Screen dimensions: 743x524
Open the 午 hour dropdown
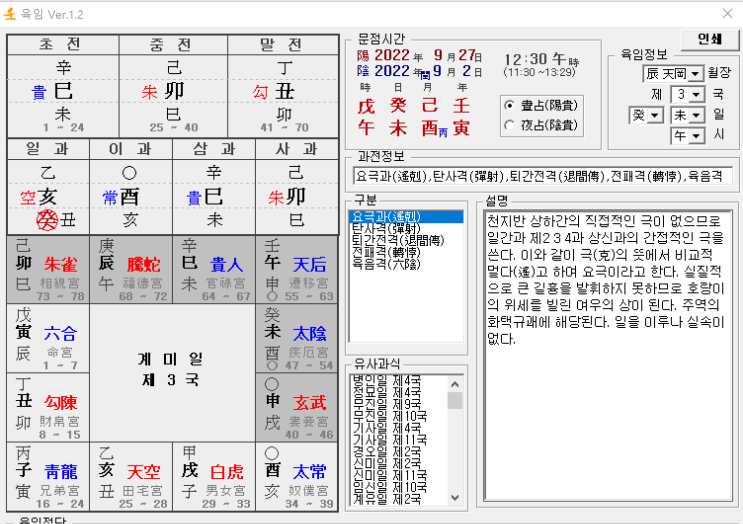[696, 136]
